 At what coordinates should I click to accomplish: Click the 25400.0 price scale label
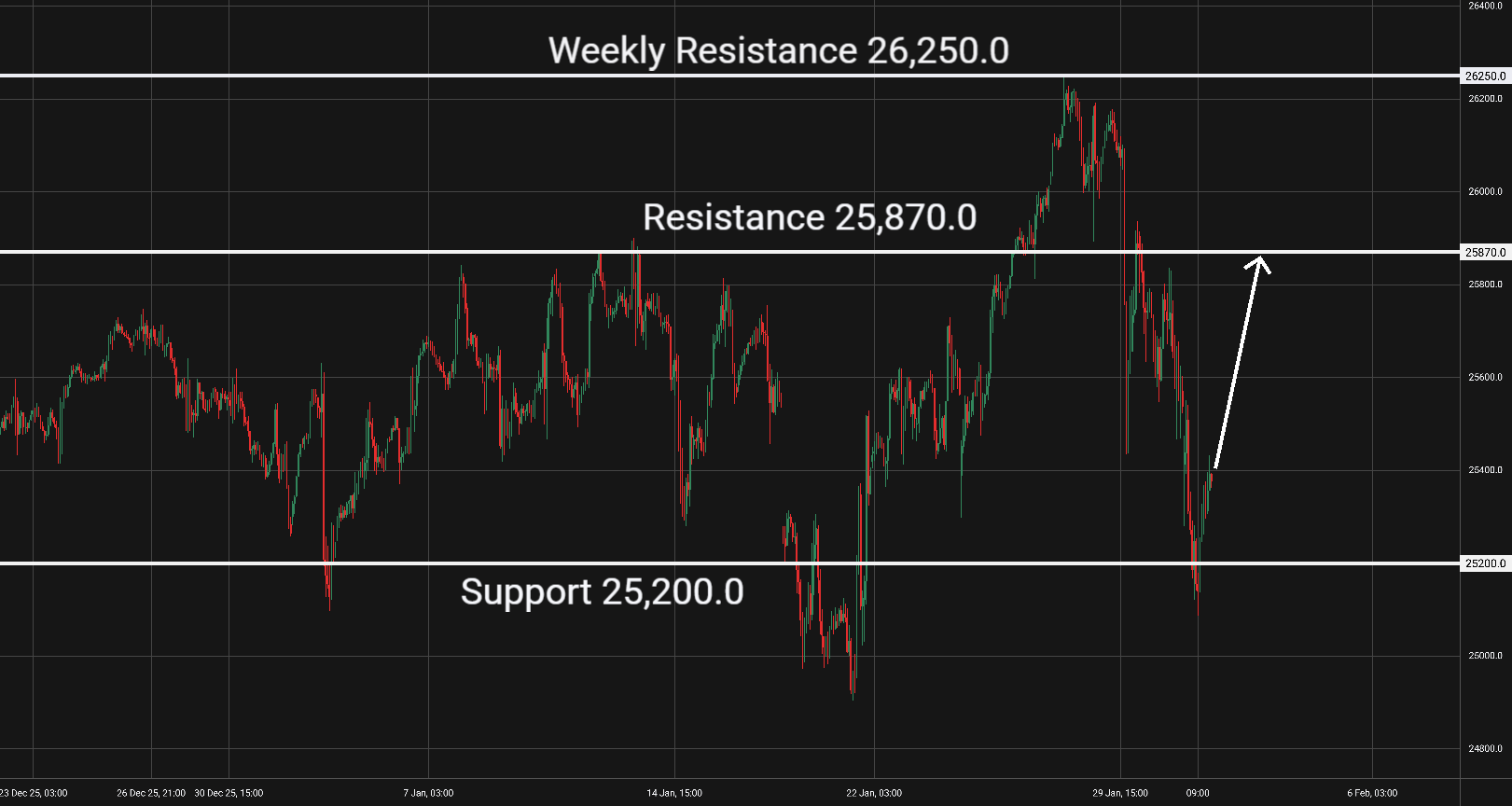click(1485, 470)
